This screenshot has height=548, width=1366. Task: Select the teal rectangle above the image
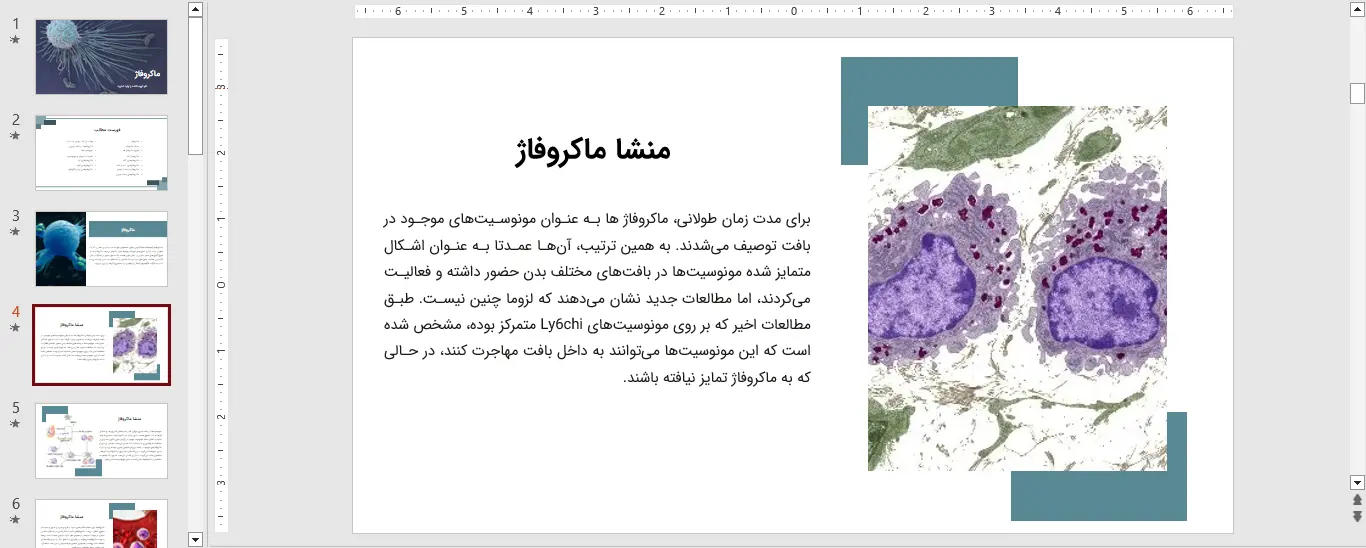tap(929, 81)
